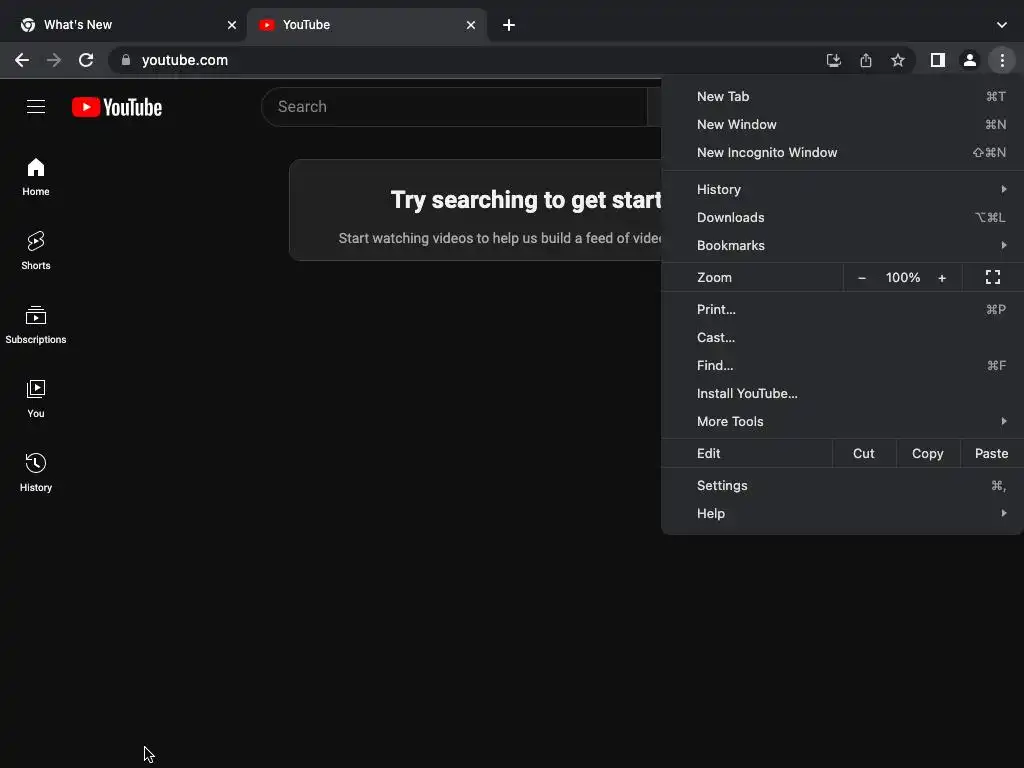
Task: Click the 100% zoom level value
Action: pos(903,278)
